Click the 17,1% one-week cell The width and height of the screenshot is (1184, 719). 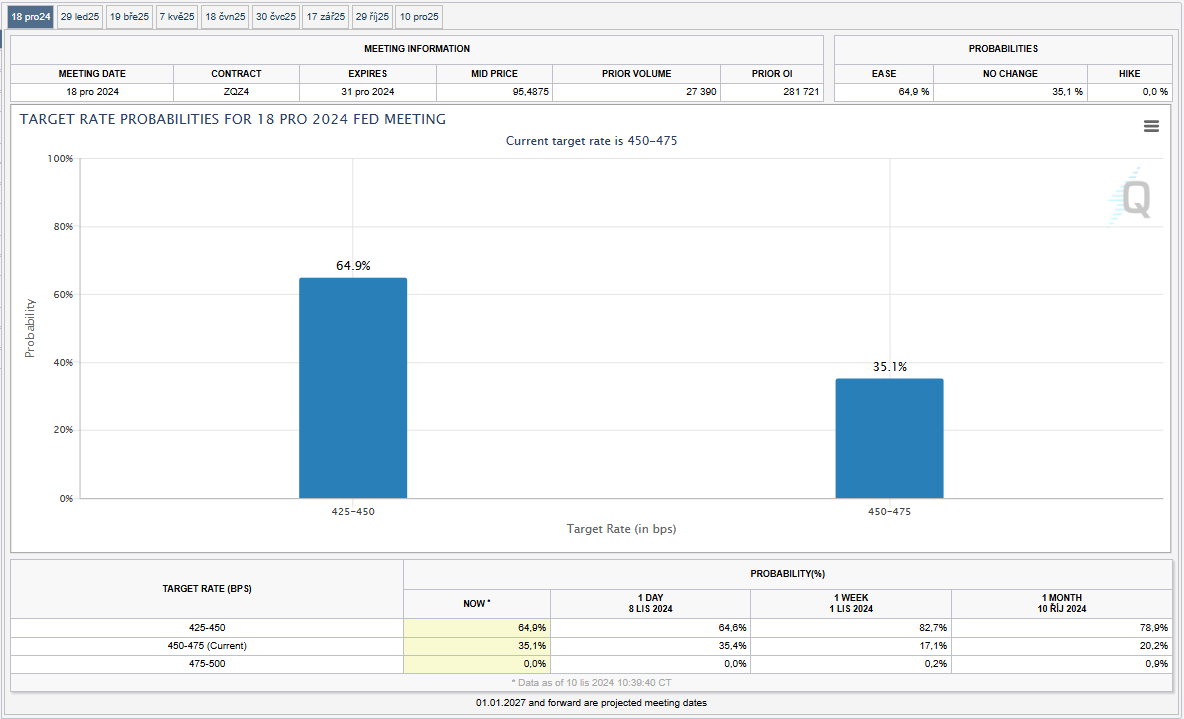(x=851, y=646)
